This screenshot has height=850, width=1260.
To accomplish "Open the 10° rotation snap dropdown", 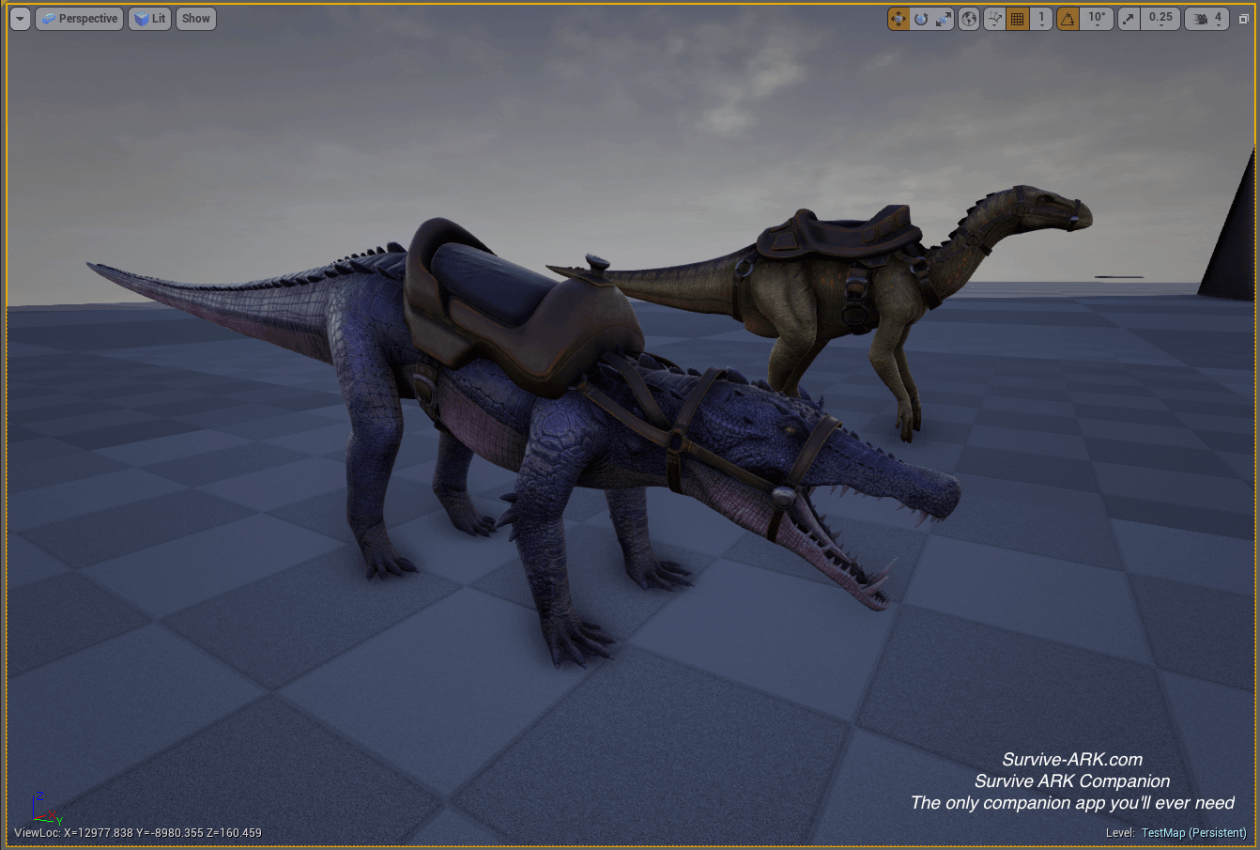I will 1097,18.
